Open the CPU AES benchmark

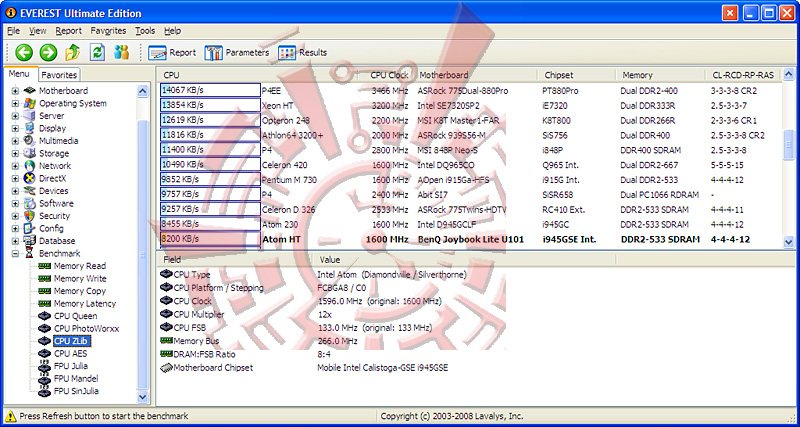point(70,354)
